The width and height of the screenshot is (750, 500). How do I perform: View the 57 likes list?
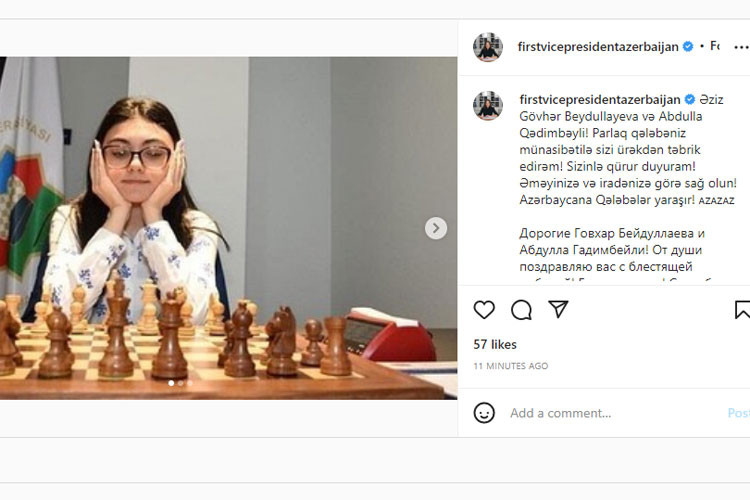tap(495, 344)
